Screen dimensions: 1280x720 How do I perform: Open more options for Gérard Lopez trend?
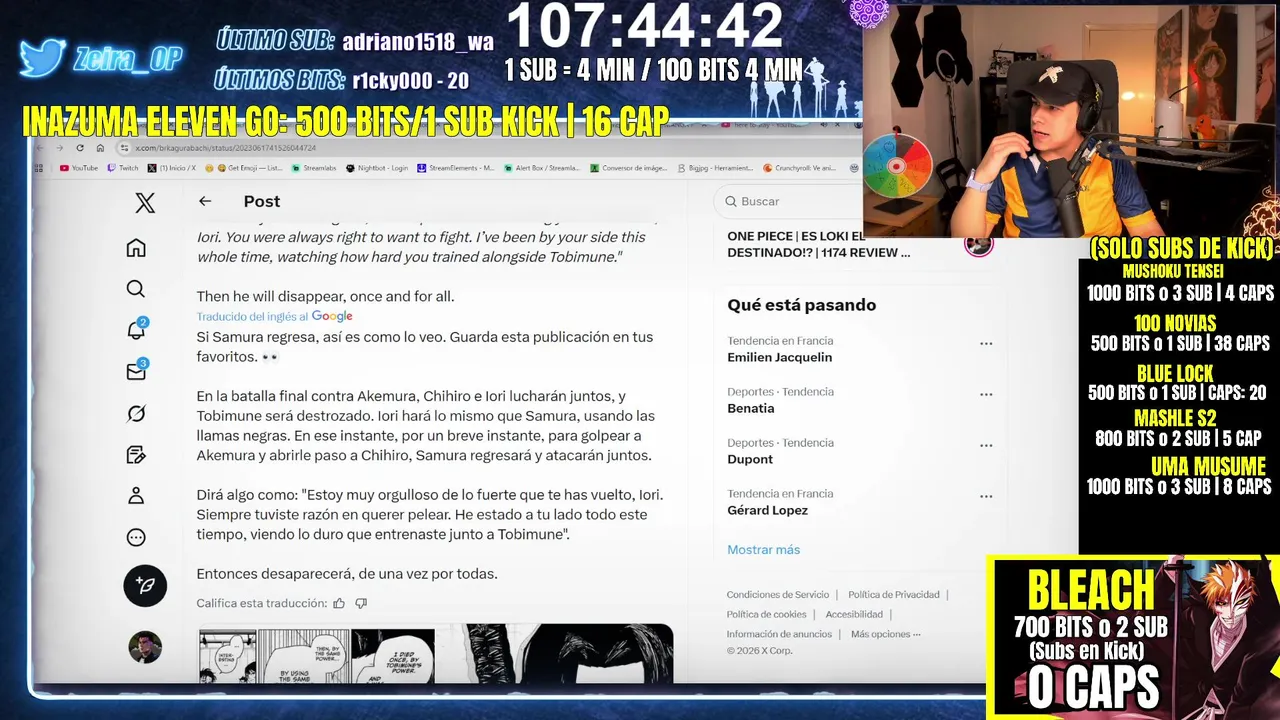coord(986,496)
